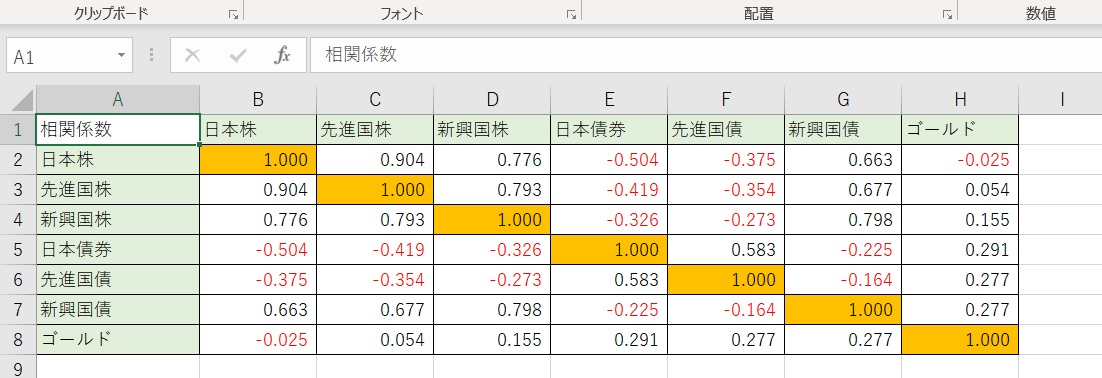The height and width of the screenshot is (378, 1102).
Task: Click orange cell C3 with 1.000
Action: 375,190
